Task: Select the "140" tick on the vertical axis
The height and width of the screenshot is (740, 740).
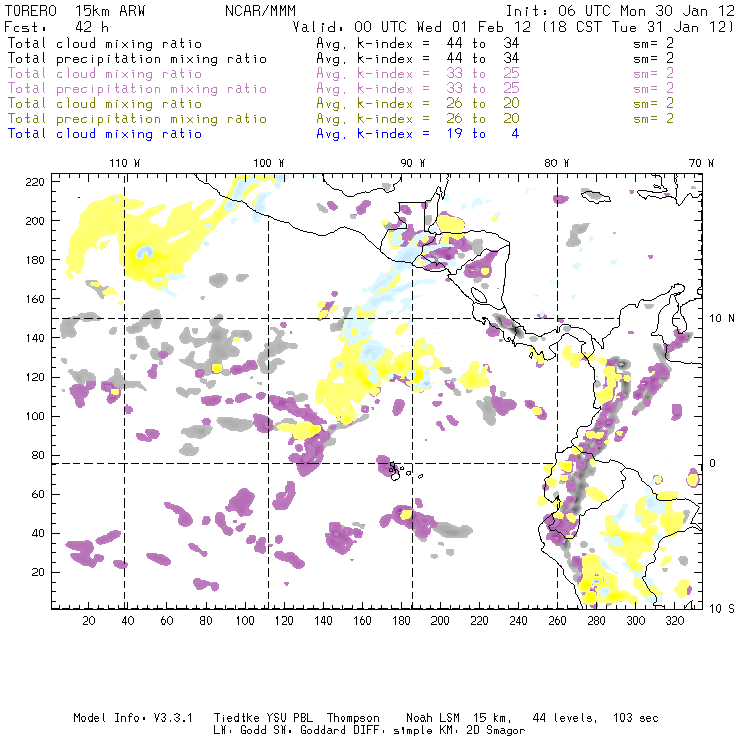Action: 35,338
